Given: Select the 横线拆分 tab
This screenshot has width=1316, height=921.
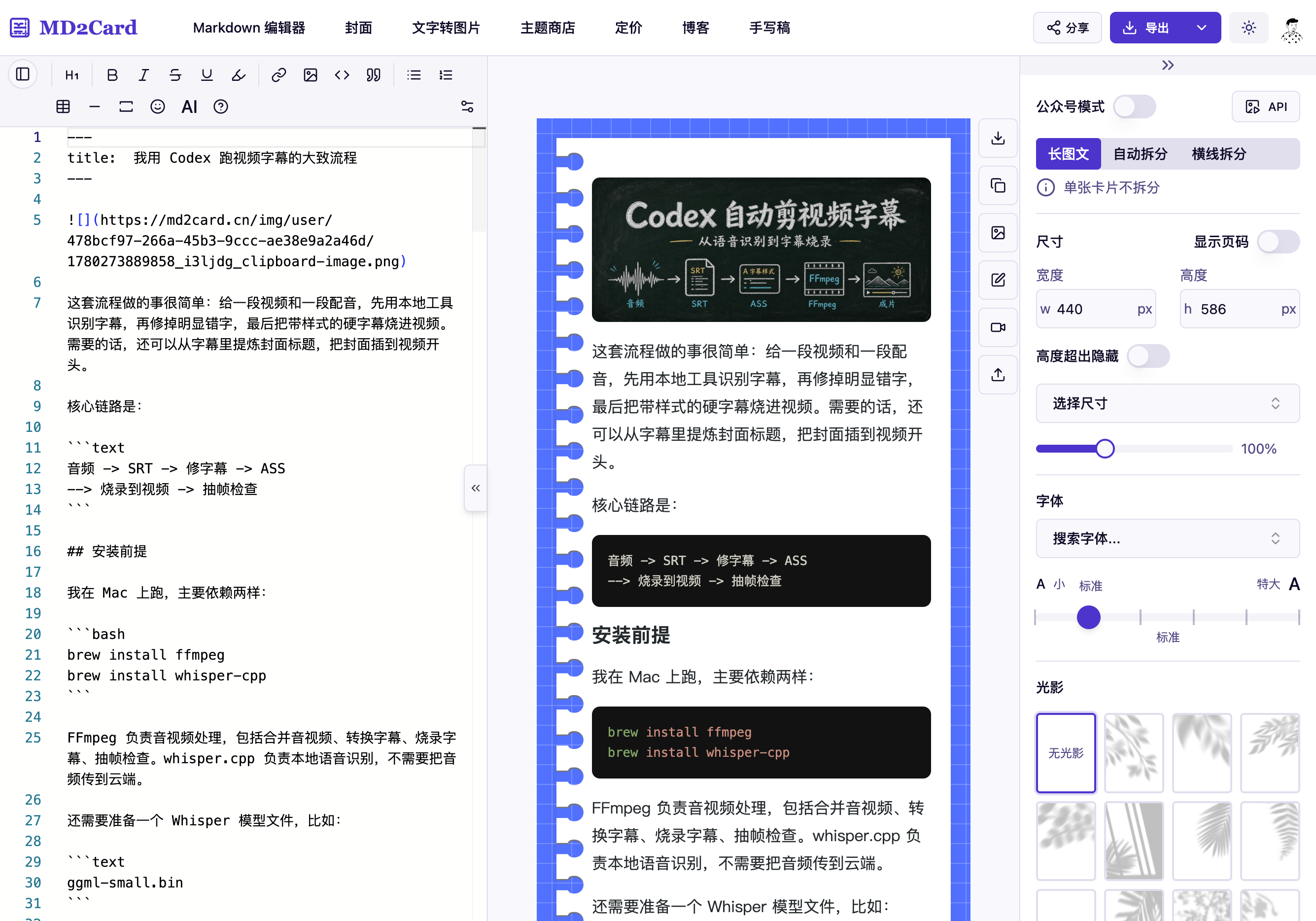Looking at the screenshot, I should pyautogui.click(x=1219, y=154).
